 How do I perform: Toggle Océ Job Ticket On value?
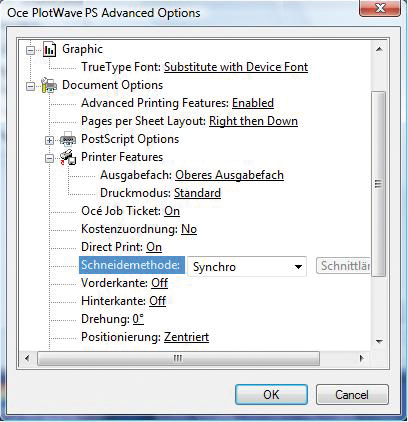tap(172, 211)
